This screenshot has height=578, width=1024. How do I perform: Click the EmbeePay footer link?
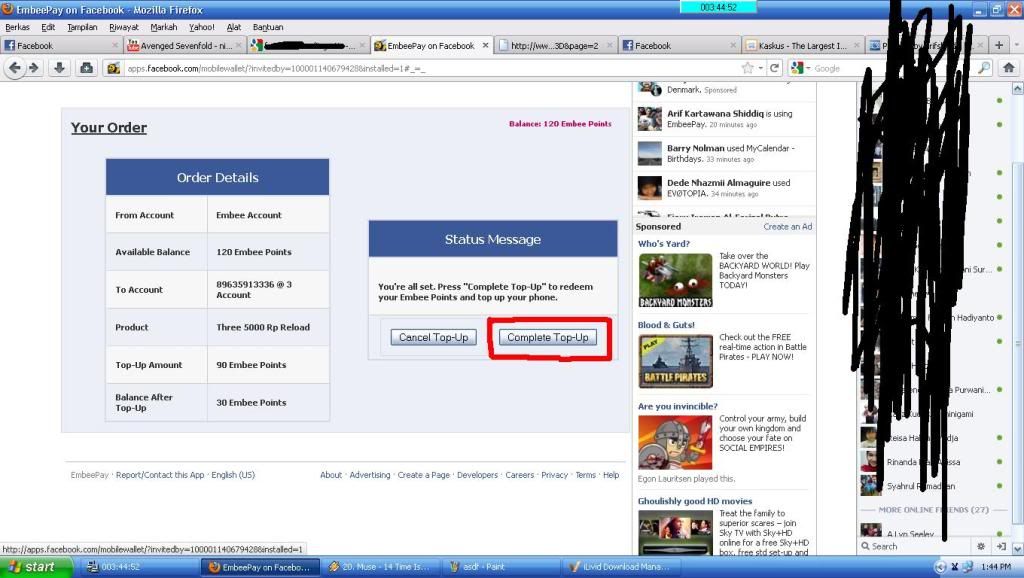[89, 475]
